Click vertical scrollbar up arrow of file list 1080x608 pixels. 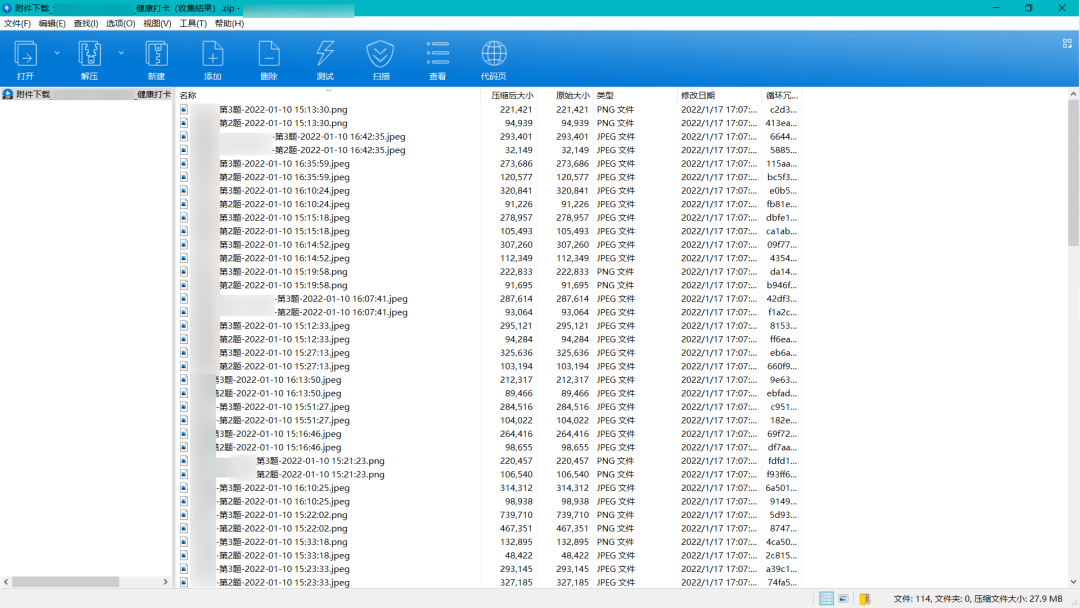pos(1073,94)
